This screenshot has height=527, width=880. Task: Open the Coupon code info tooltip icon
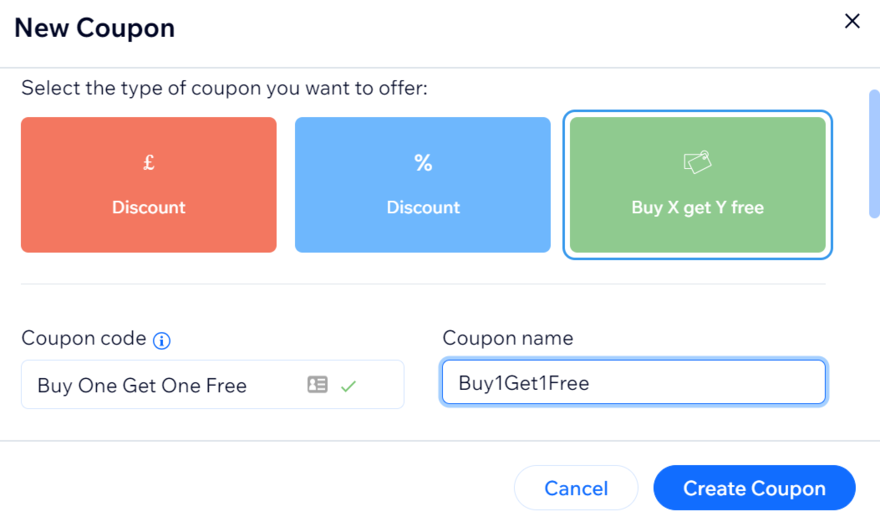pos(162,340)
